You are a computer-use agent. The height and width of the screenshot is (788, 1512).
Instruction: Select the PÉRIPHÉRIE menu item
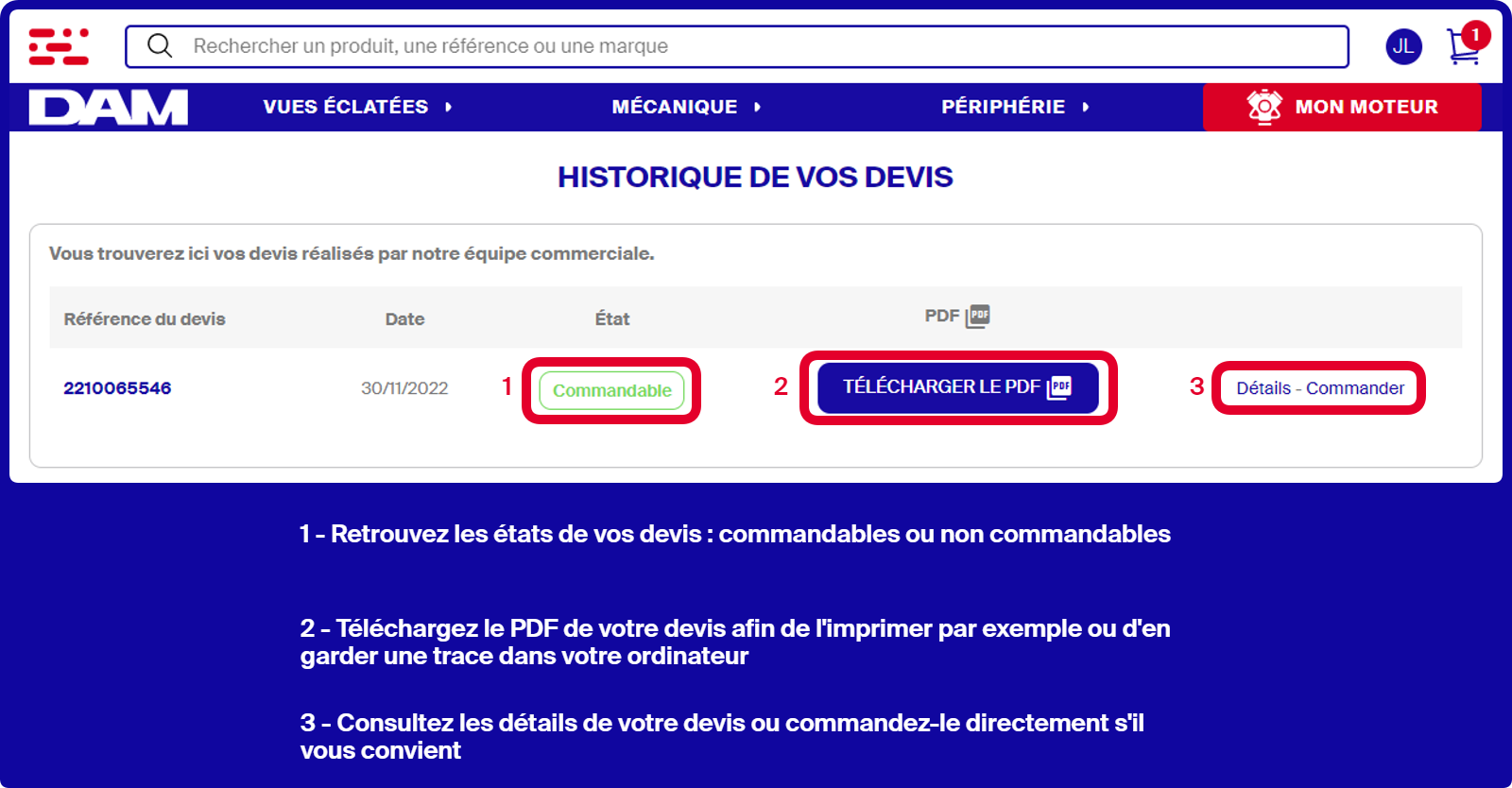click(x=1003, y=107)
